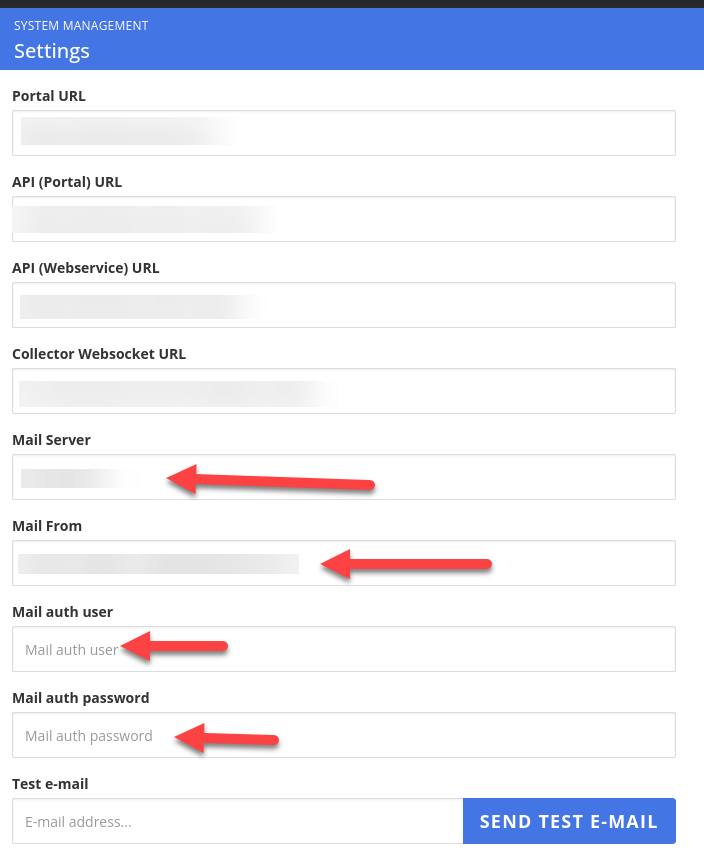Click inside the Collector Websocket URL field
Screen dimensions: 704x868
click(x=343, y=391)
